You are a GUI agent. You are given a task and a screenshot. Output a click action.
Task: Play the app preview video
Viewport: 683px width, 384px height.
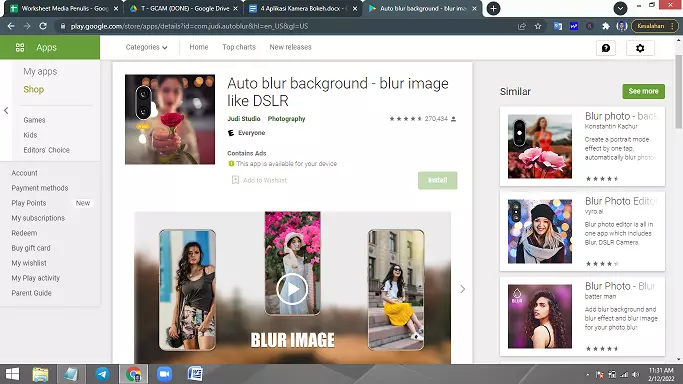[x=292, y=289]
